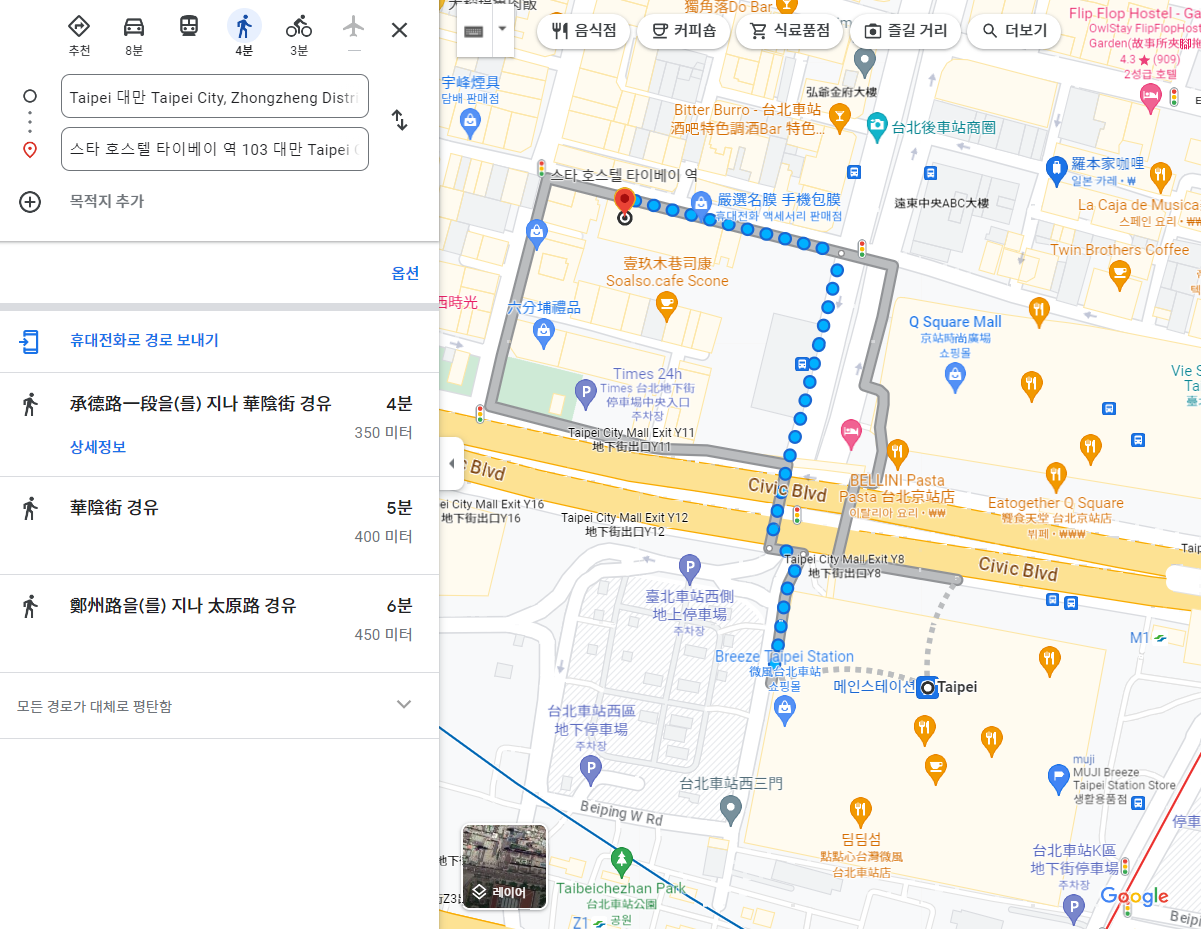This screenshot has width=1201, height=929.
Task: Open the Q Square Mall shopping marker
Action: 955,376
